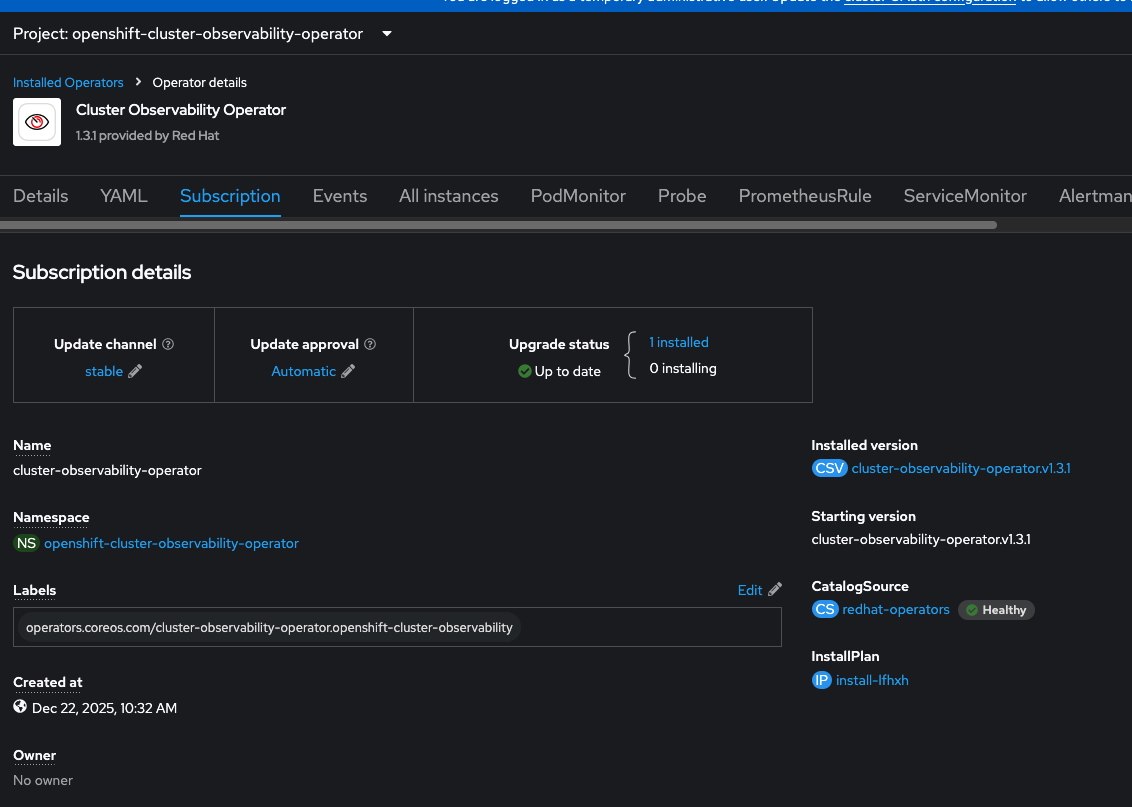Click the subscription name cluster-observability-operator
Screen dimensions: 1132x807
tap(107, 470)
